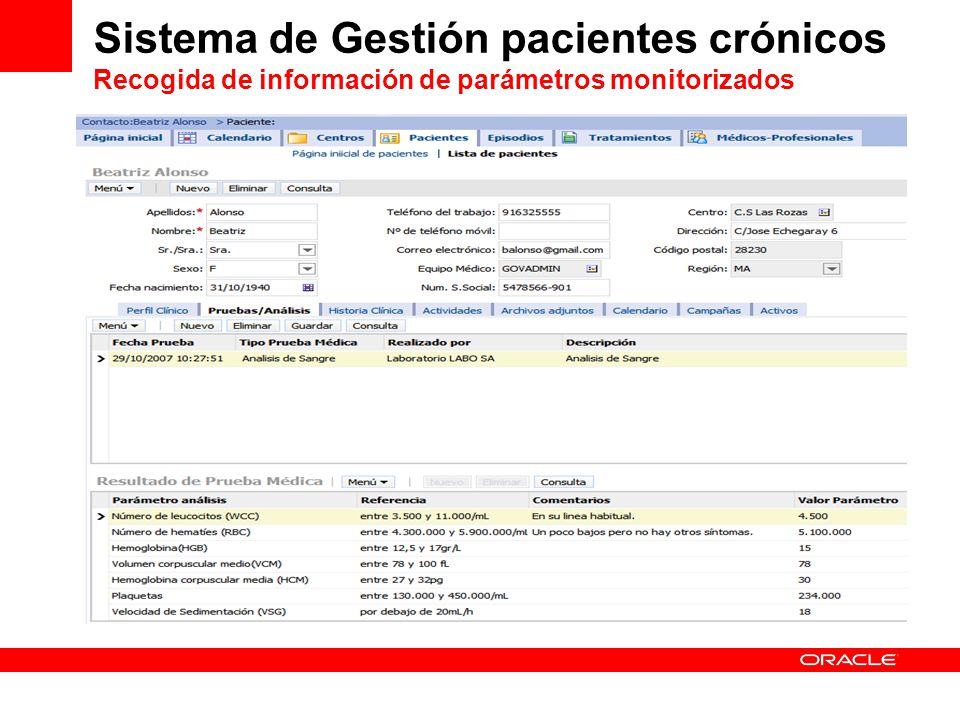Click the Calendario tab calendar icon
Screen dimensions: 960x720
(187, 138)
